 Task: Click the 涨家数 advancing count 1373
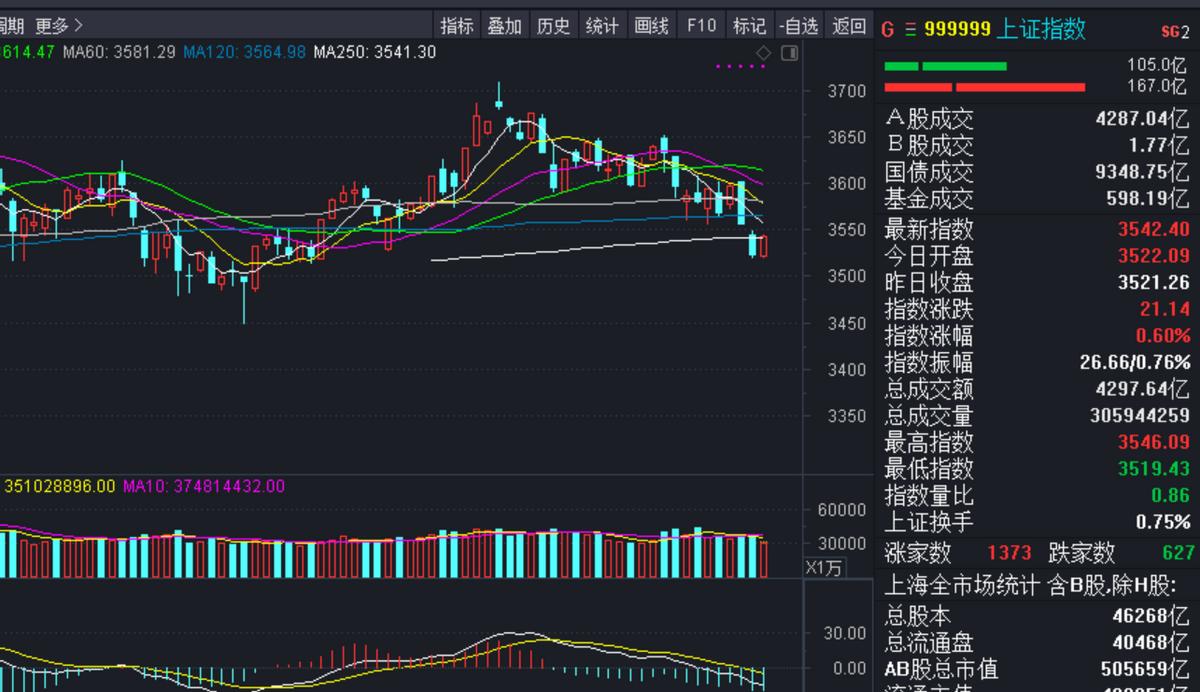click(1010, 553)
